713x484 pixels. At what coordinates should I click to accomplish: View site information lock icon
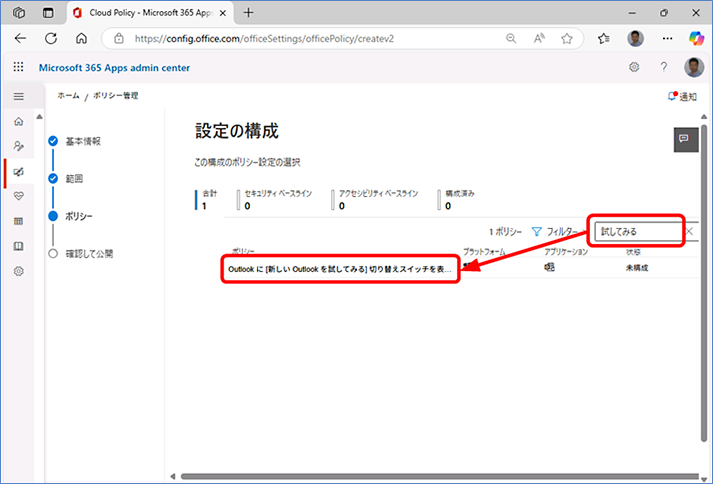click(x=119, y=39)
